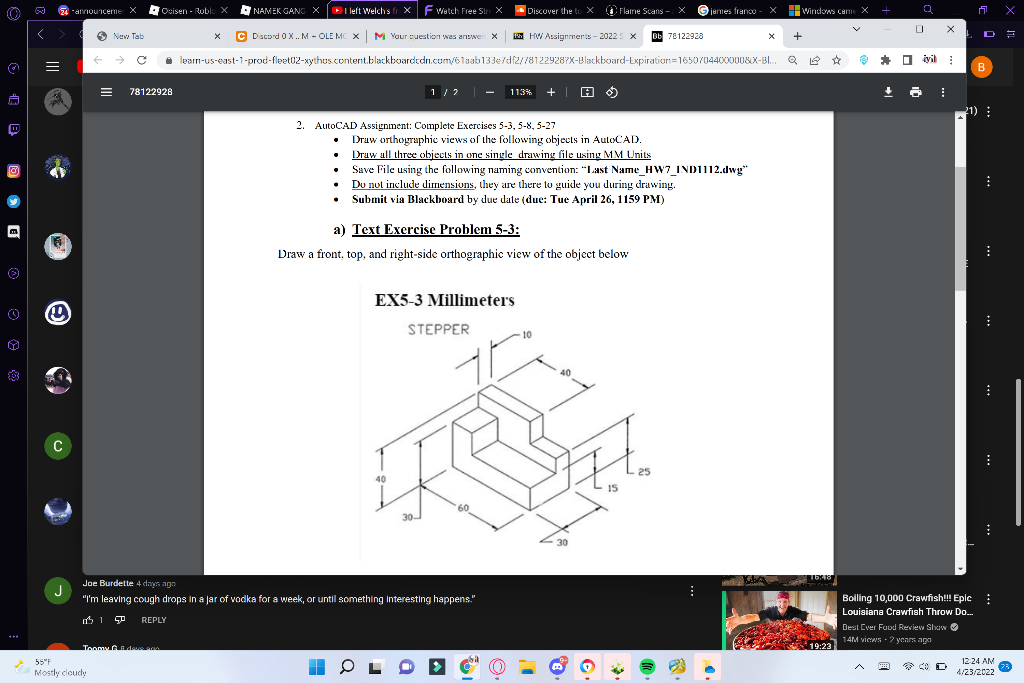The image size is (1024, 683).
Task: Switch to Discord 0 X.. M Chrome tab
Action: [x=298, y=36]
